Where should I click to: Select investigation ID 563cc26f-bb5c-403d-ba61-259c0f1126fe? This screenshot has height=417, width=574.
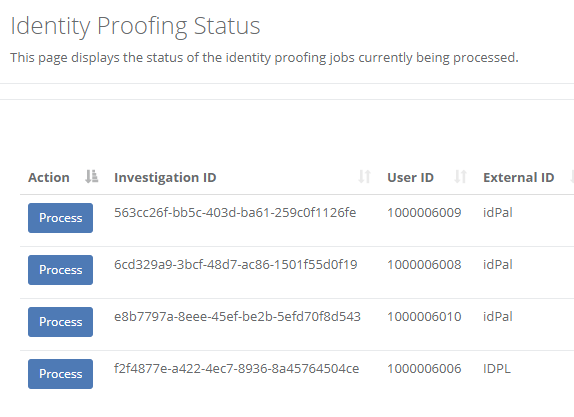click(x=235, y=213)
